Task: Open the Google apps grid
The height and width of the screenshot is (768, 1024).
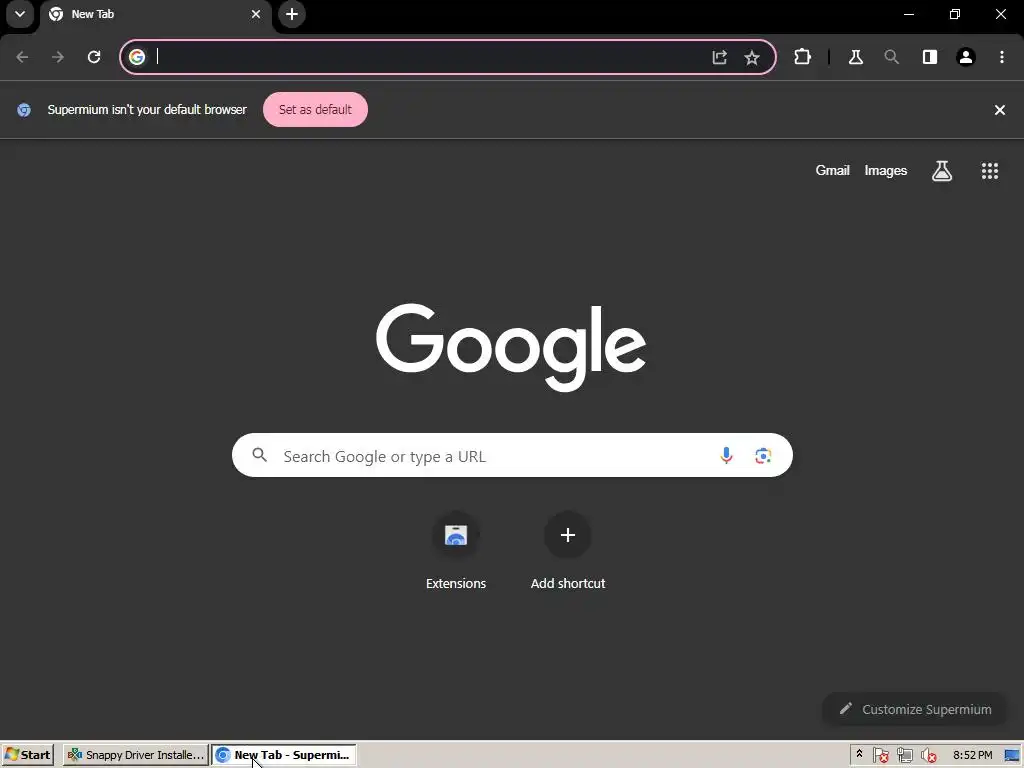Action: [x=989, y=171]
